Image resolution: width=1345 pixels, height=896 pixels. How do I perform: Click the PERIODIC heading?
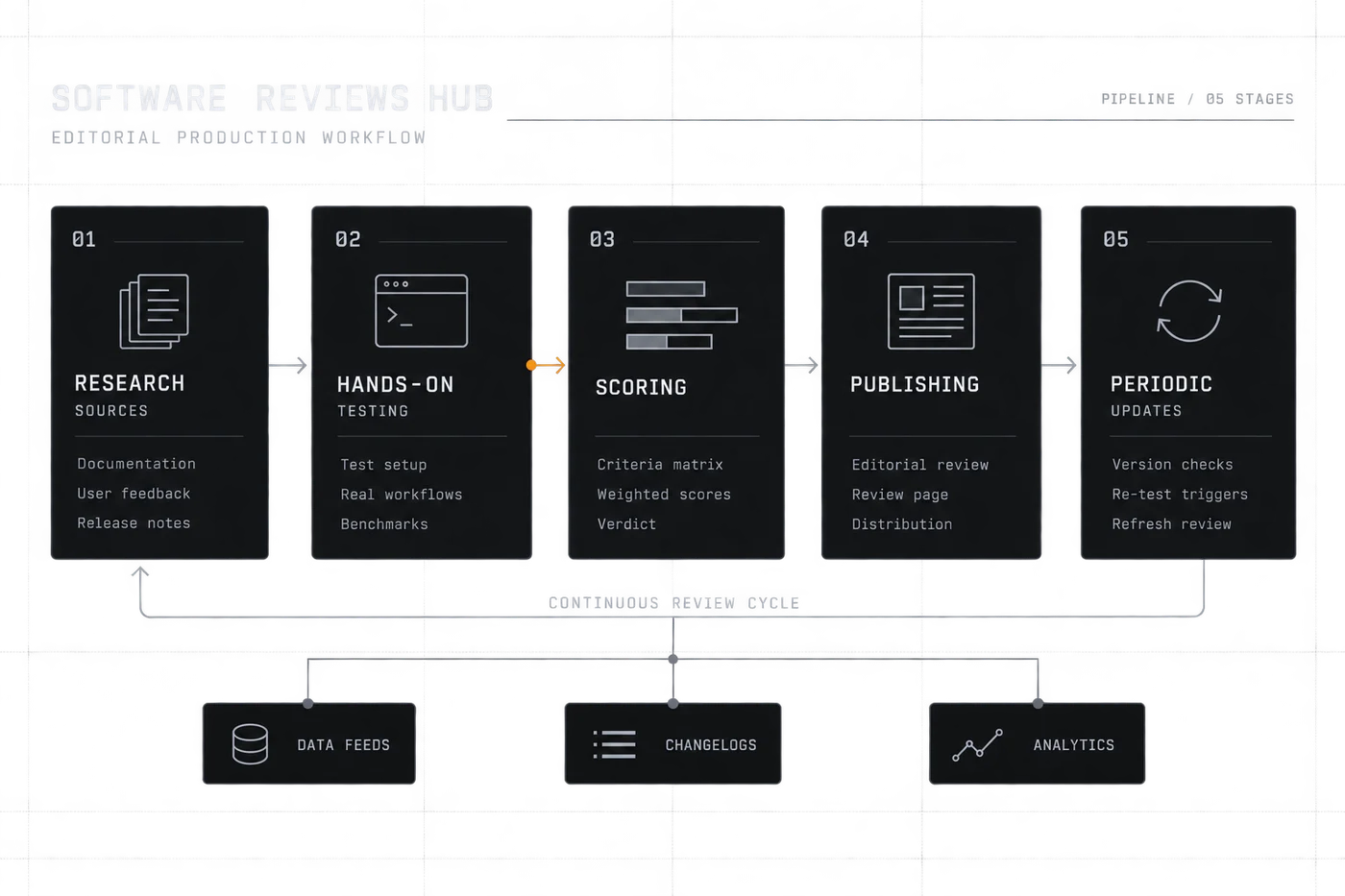point(1162,384)
